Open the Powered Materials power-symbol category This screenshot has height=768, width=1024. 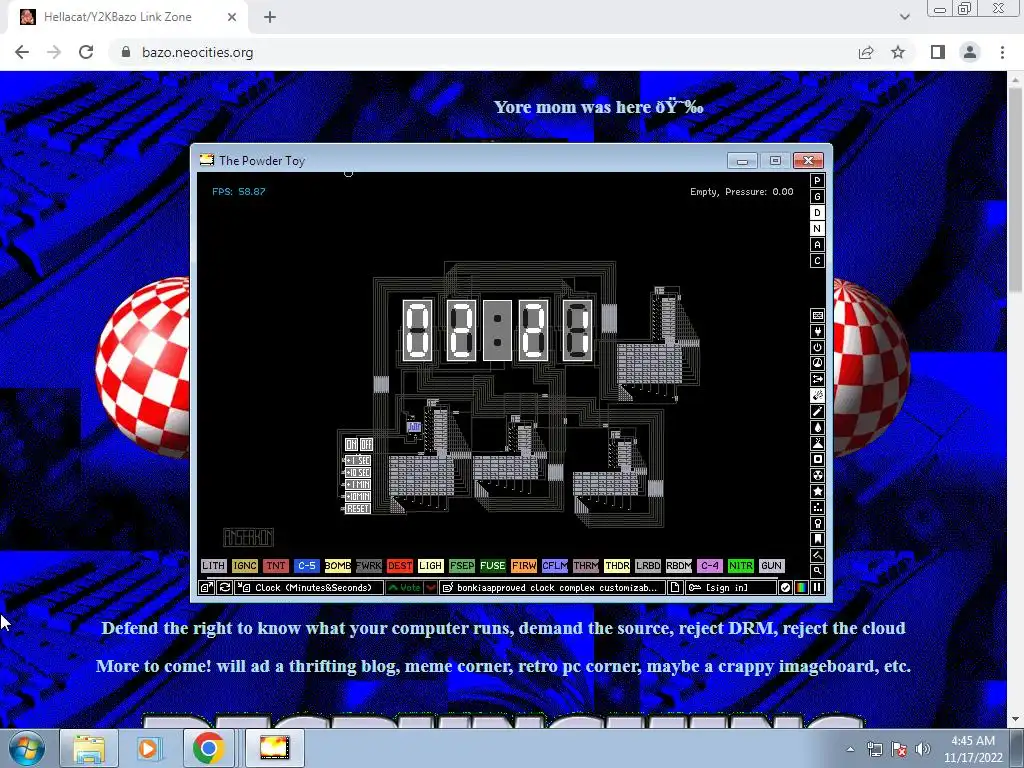coord(817,347)
